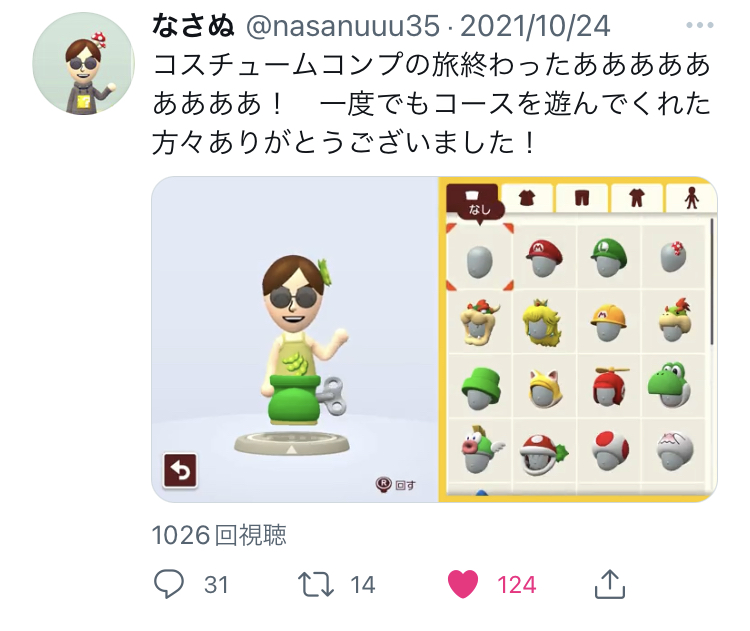Choose the yellow Builder Mario helmet
750x631 pixels.
tap(608, 323)
